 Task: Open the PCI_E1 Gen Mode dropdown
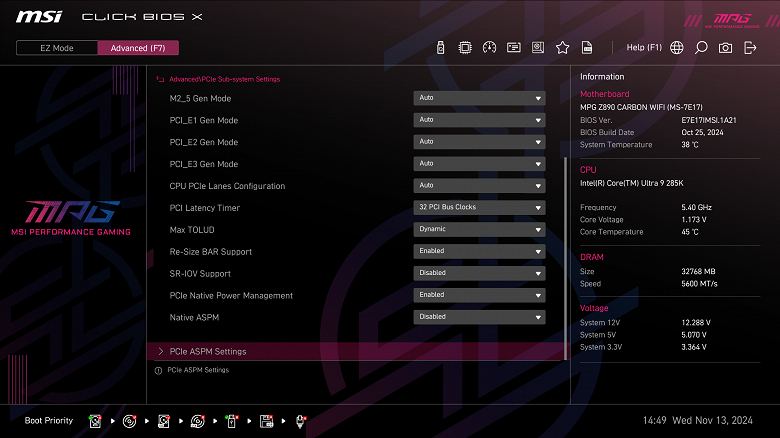pos(479,120)
